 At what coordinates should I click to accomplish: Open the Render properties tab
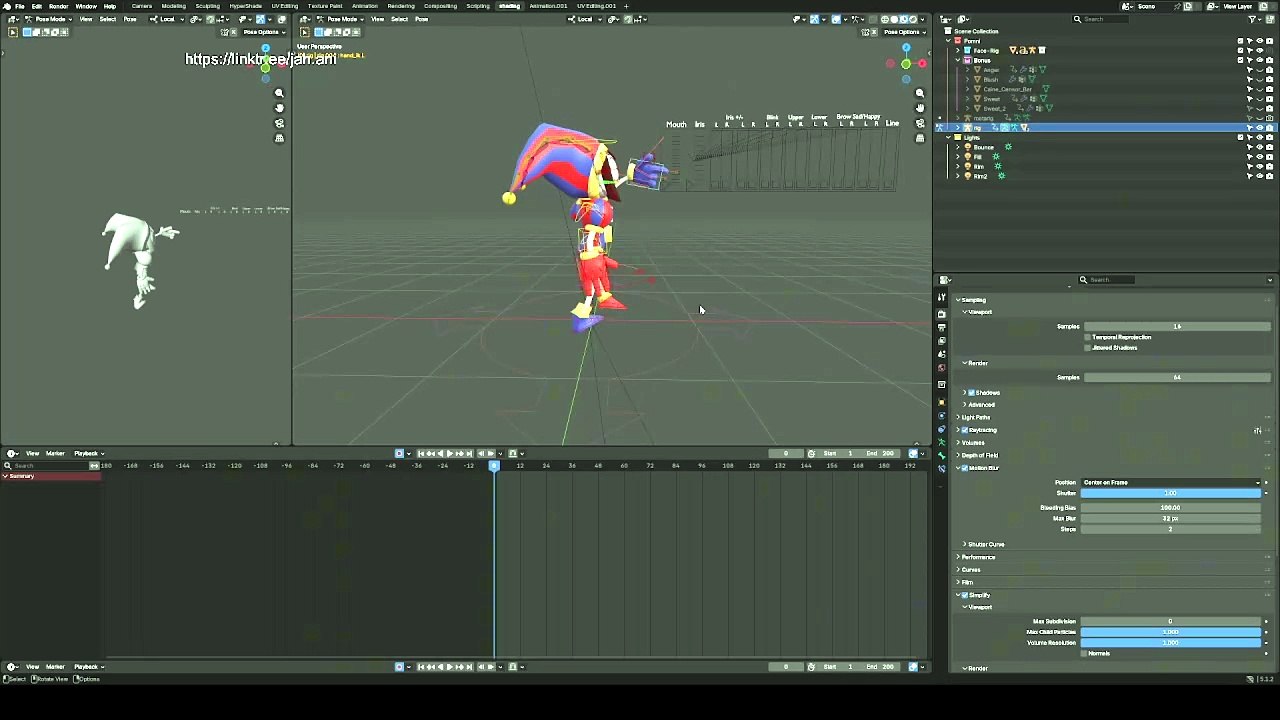(x=941, y=314)
